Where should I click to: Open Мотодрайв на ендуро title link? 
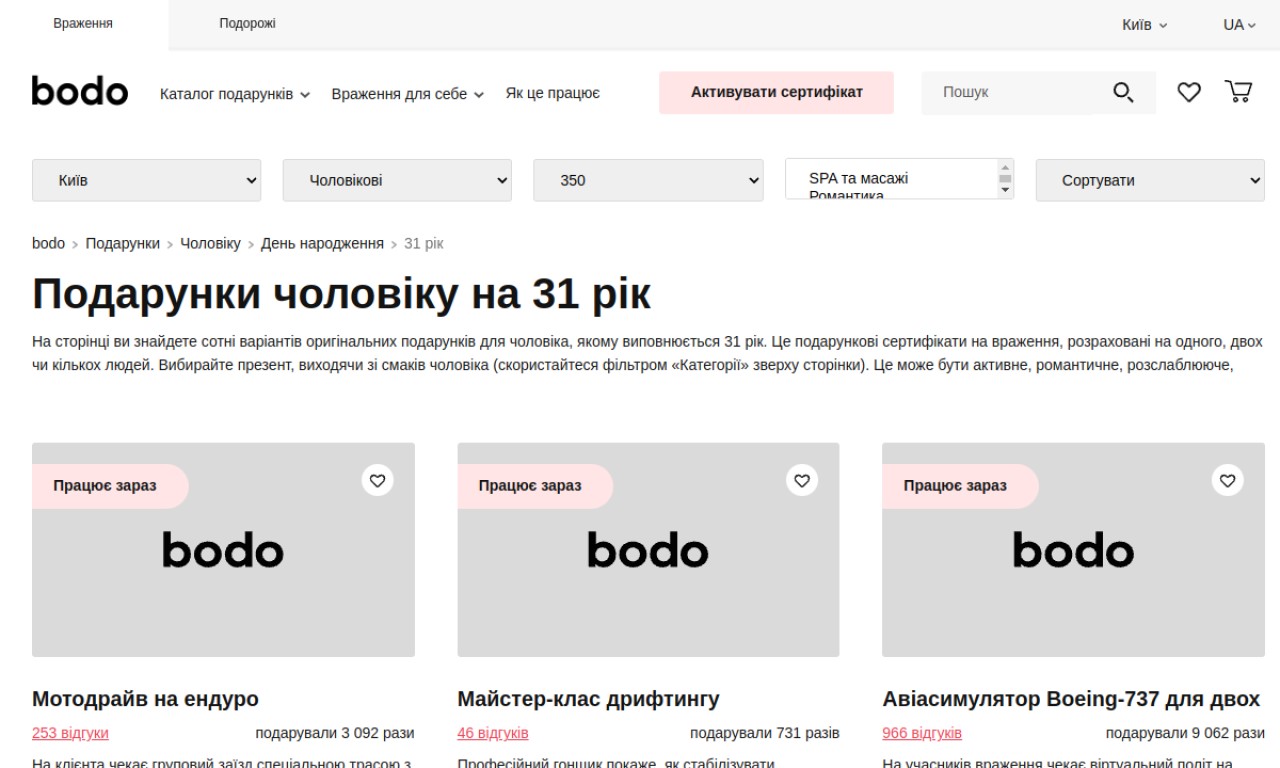coord(145,698)
